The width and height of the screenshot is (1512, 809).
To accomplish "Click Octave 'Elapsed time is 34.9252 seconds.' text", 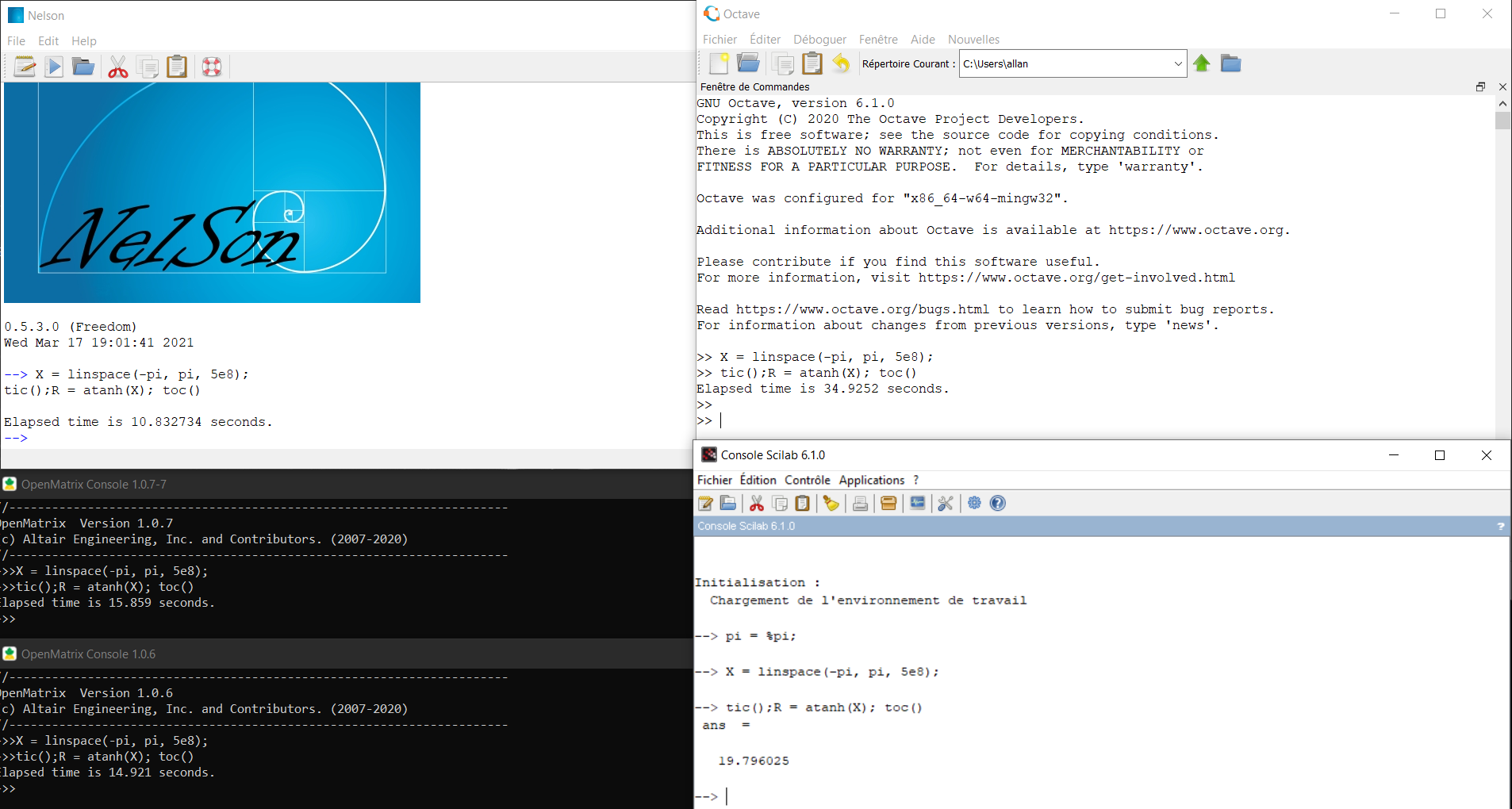I will point(823,389).
